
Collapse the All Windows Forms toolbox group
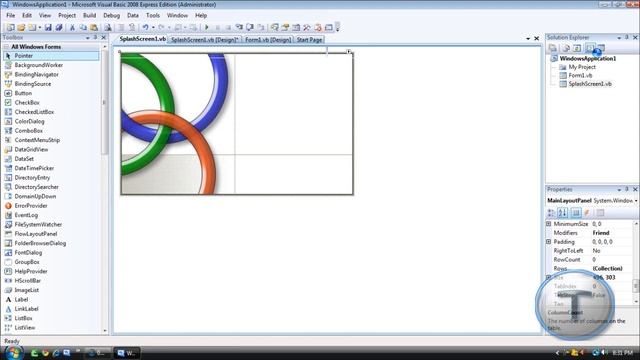click(7, 47)
